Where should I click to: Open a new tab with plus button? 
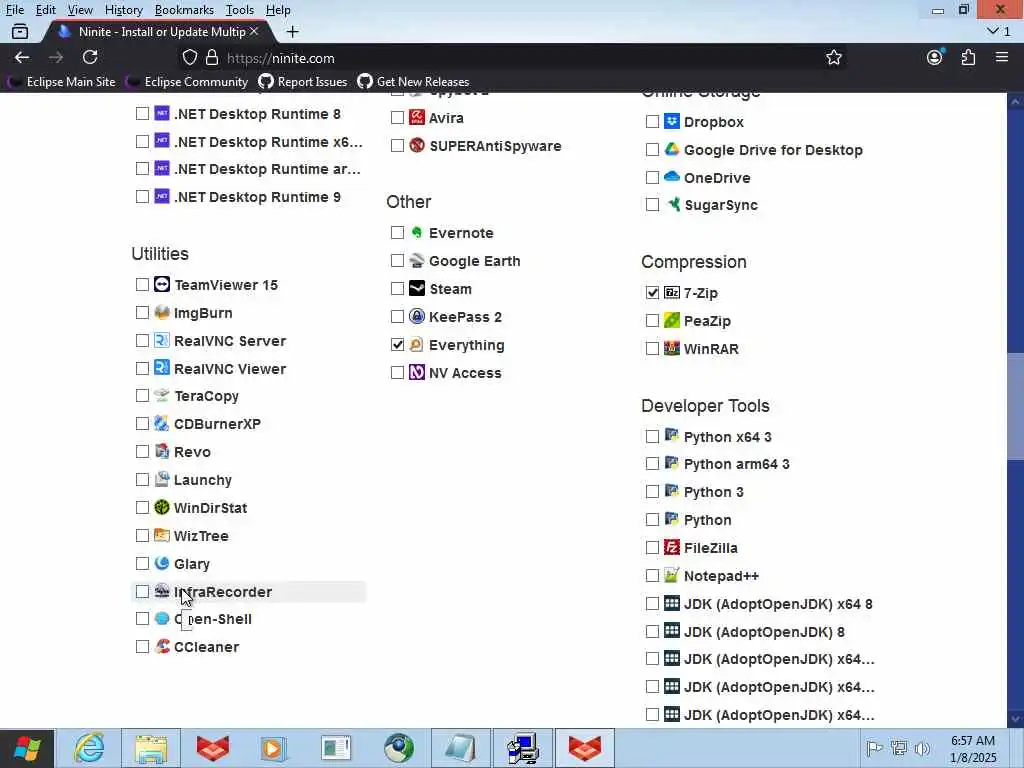[293, 31]
